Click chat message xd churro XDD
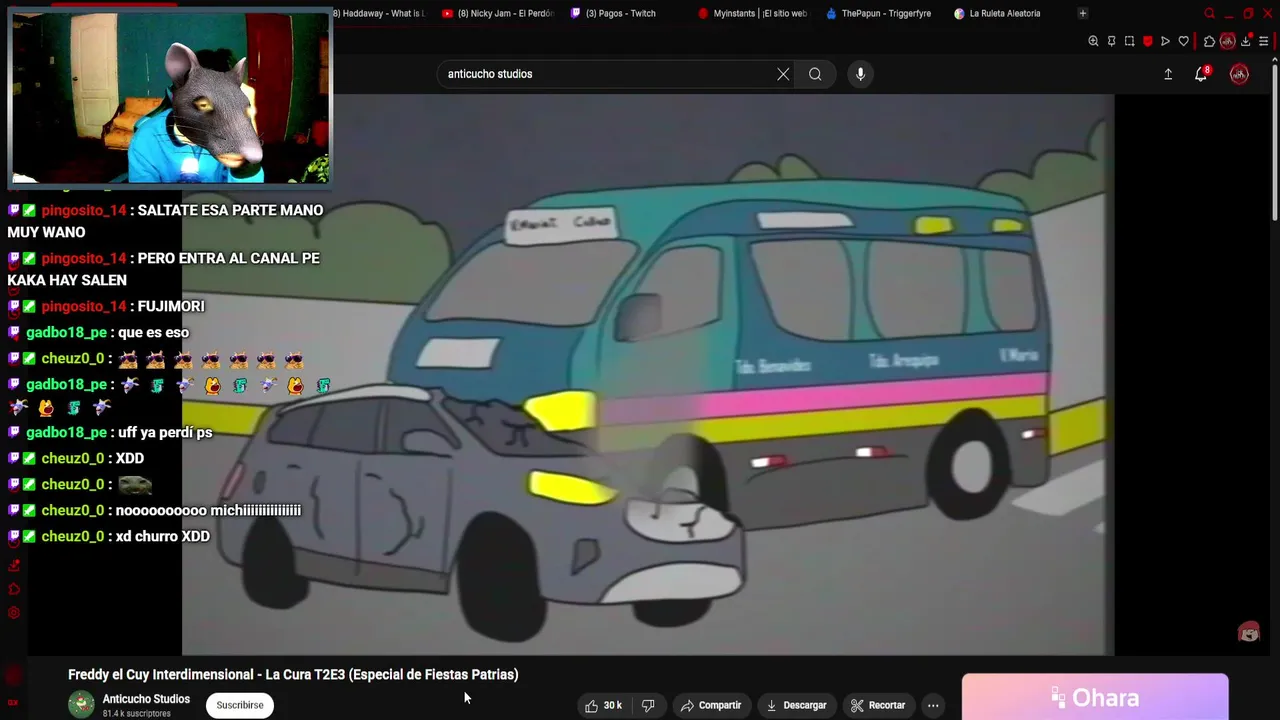This screenshot has height=720, width=1280. pos(162,536)
